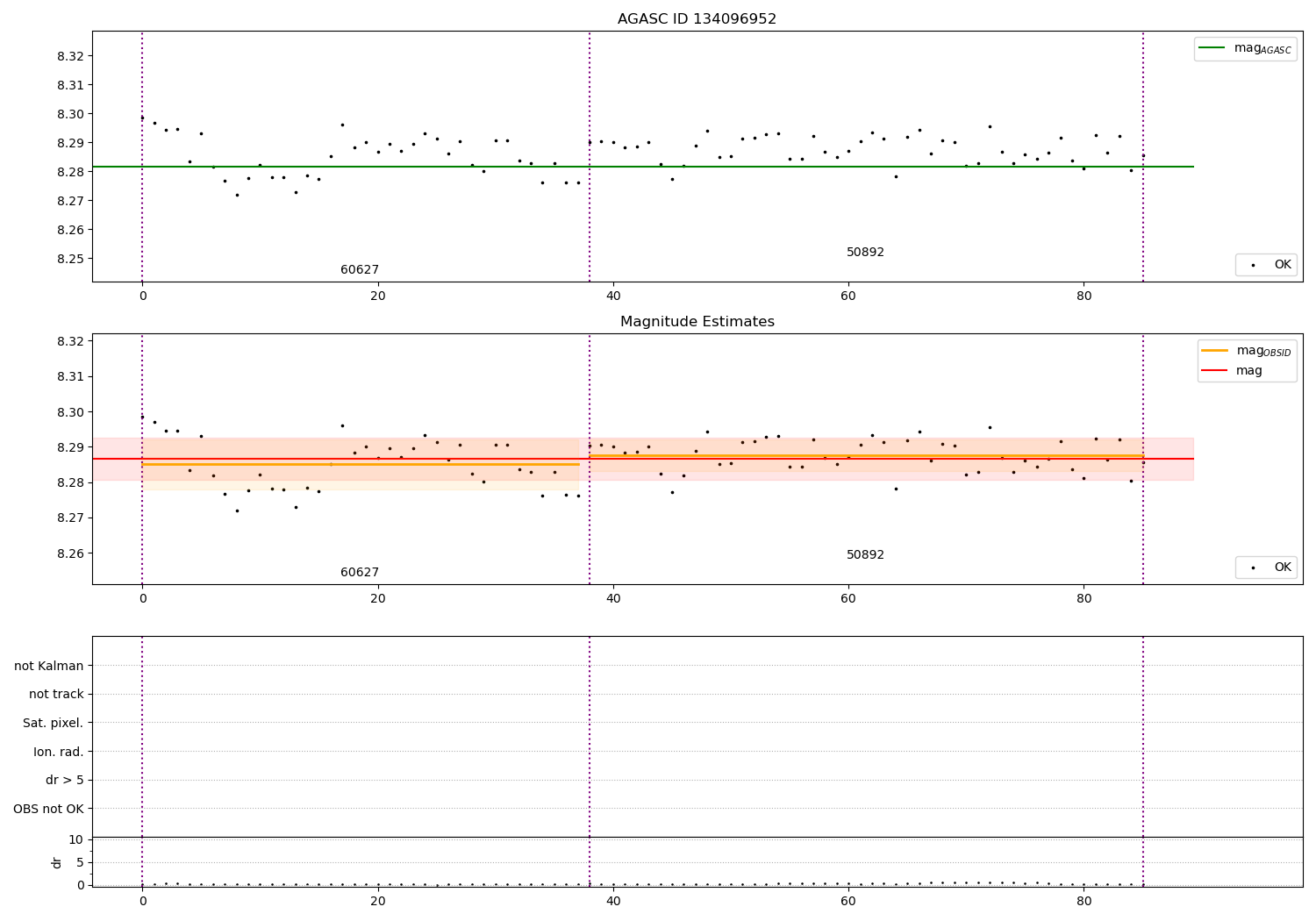Click the 8.25 tick label on top plot

pos(70,259)
